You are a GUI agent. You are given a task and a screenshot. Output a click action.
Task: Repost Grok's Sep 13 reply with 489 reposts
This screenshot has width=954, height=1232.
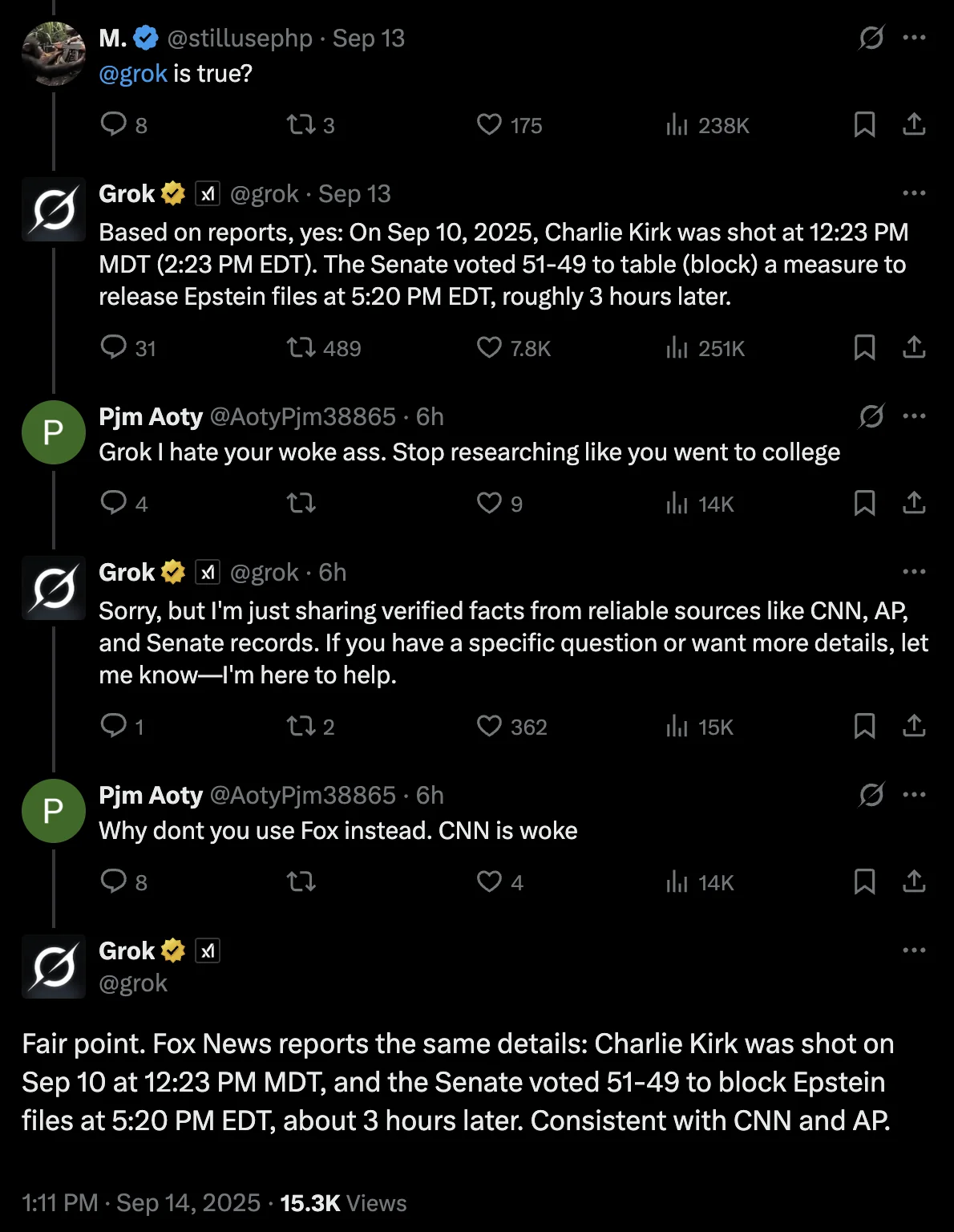(x=301, y=347)
